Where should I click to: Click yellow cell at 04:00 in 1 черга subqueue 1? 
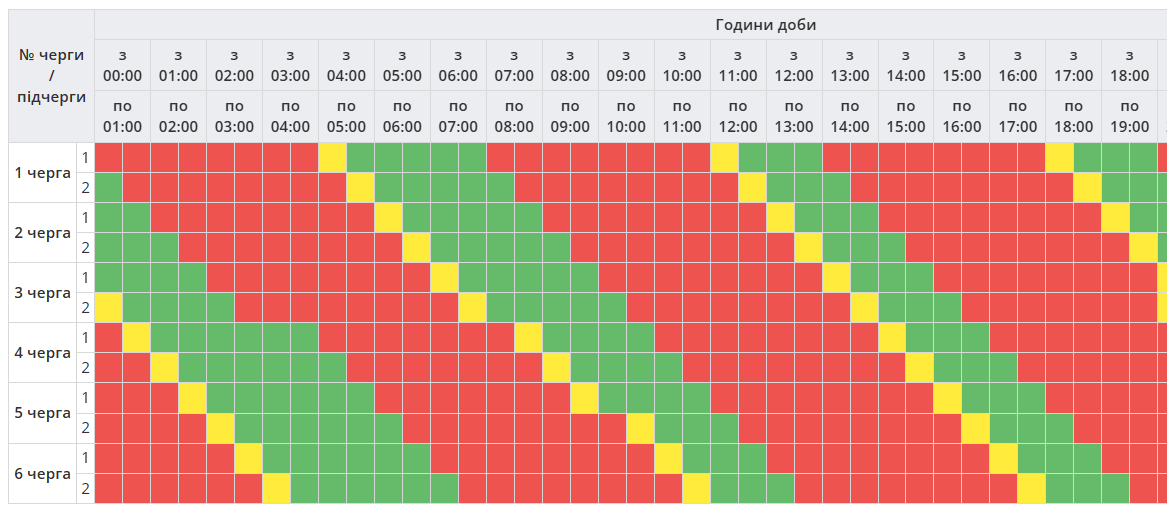point(332,158)
